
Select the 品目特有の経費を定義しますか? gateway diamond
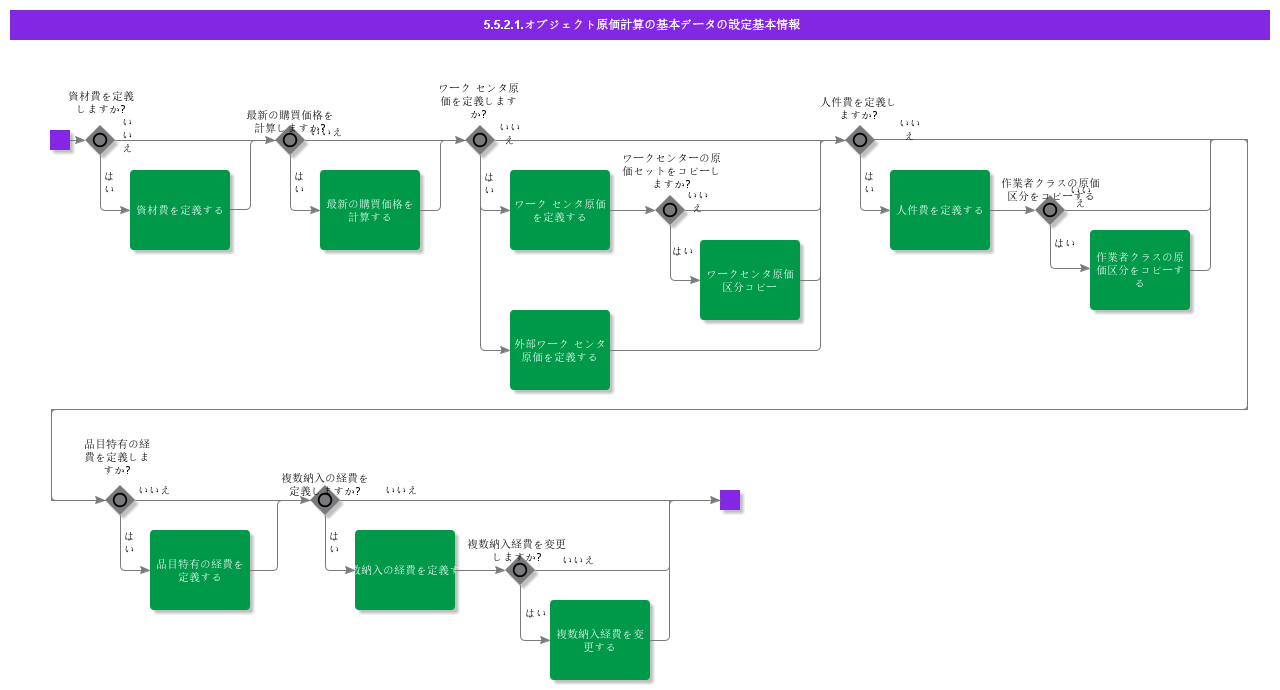(x=120, y=500)
